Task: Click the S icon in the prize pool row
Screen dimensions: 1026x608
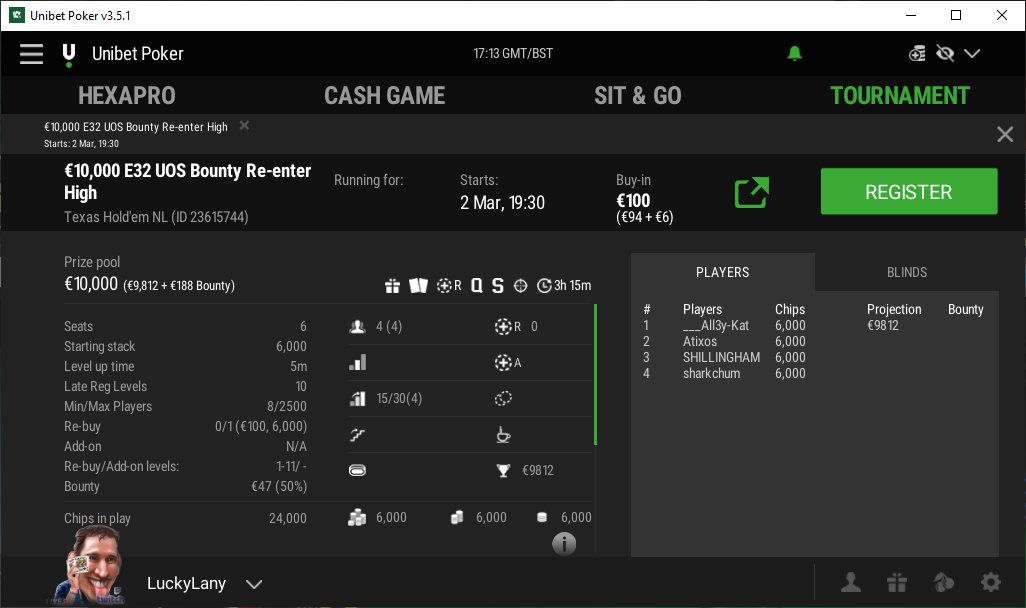Action: 498,285
